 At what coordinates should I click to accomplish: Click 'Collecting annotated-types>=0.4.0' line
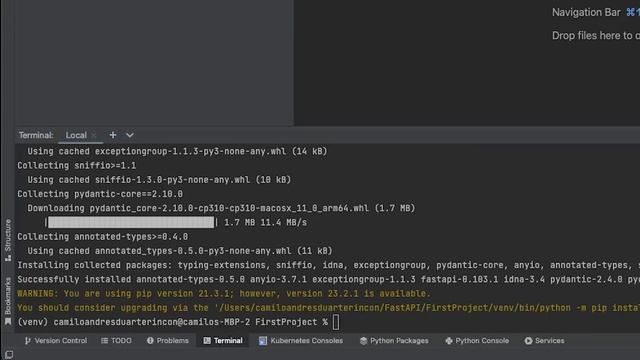tap(102, 237)
